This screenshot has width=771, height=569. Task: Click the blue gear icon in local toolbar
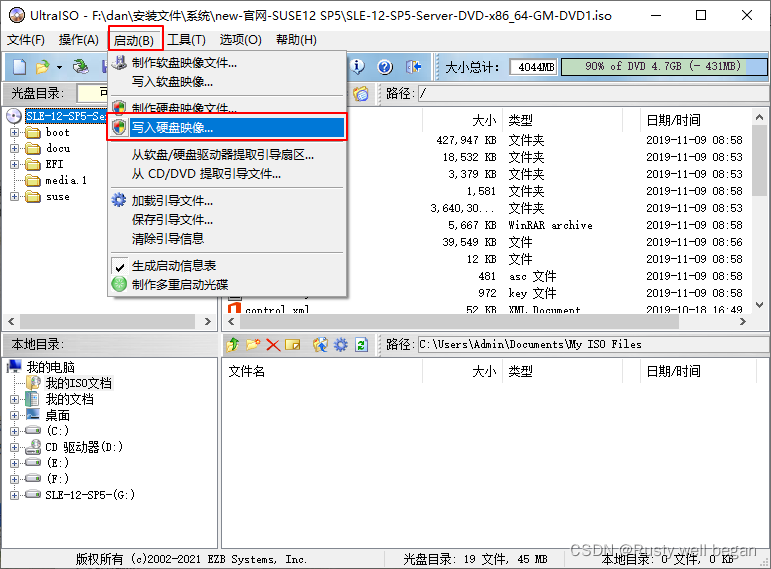tap(341, 345)
